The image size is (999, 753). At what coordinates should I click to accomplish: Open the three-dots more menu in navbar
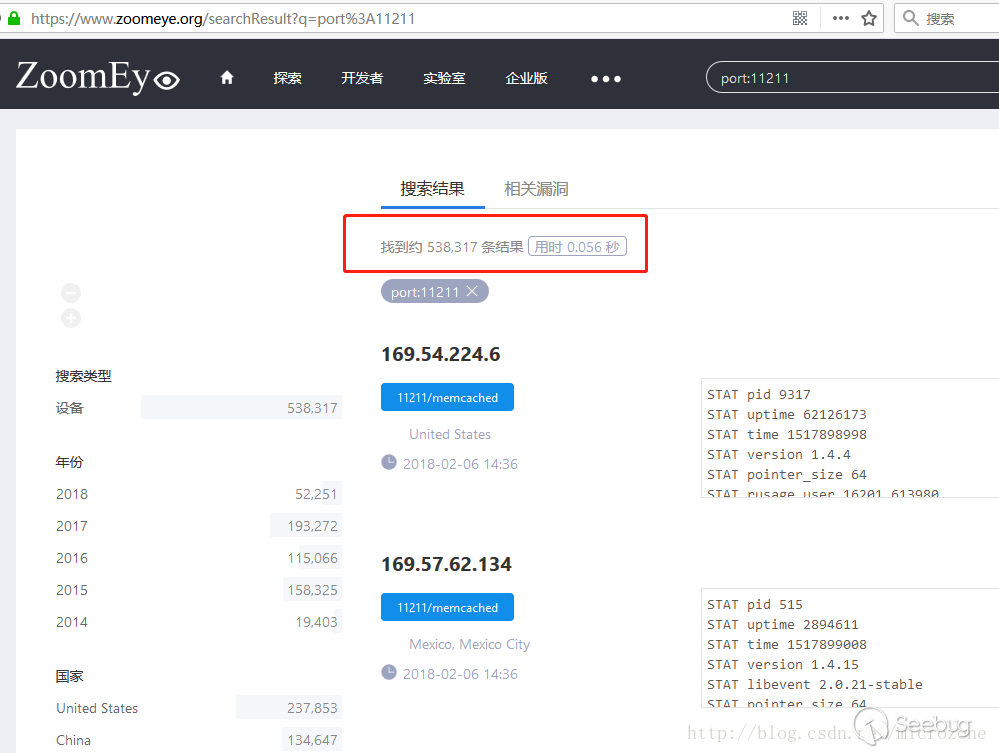pos(605,79)
